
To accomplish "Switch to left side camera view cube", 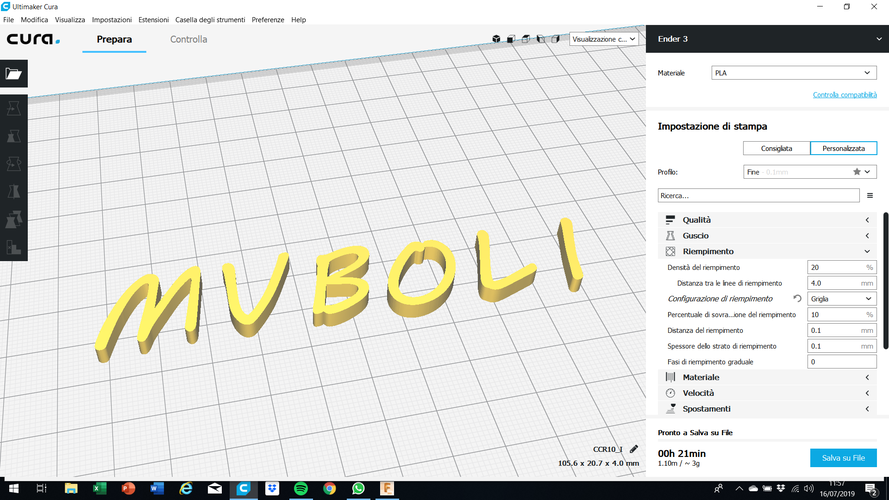I will pyautogui.click(x=540, y=39).
